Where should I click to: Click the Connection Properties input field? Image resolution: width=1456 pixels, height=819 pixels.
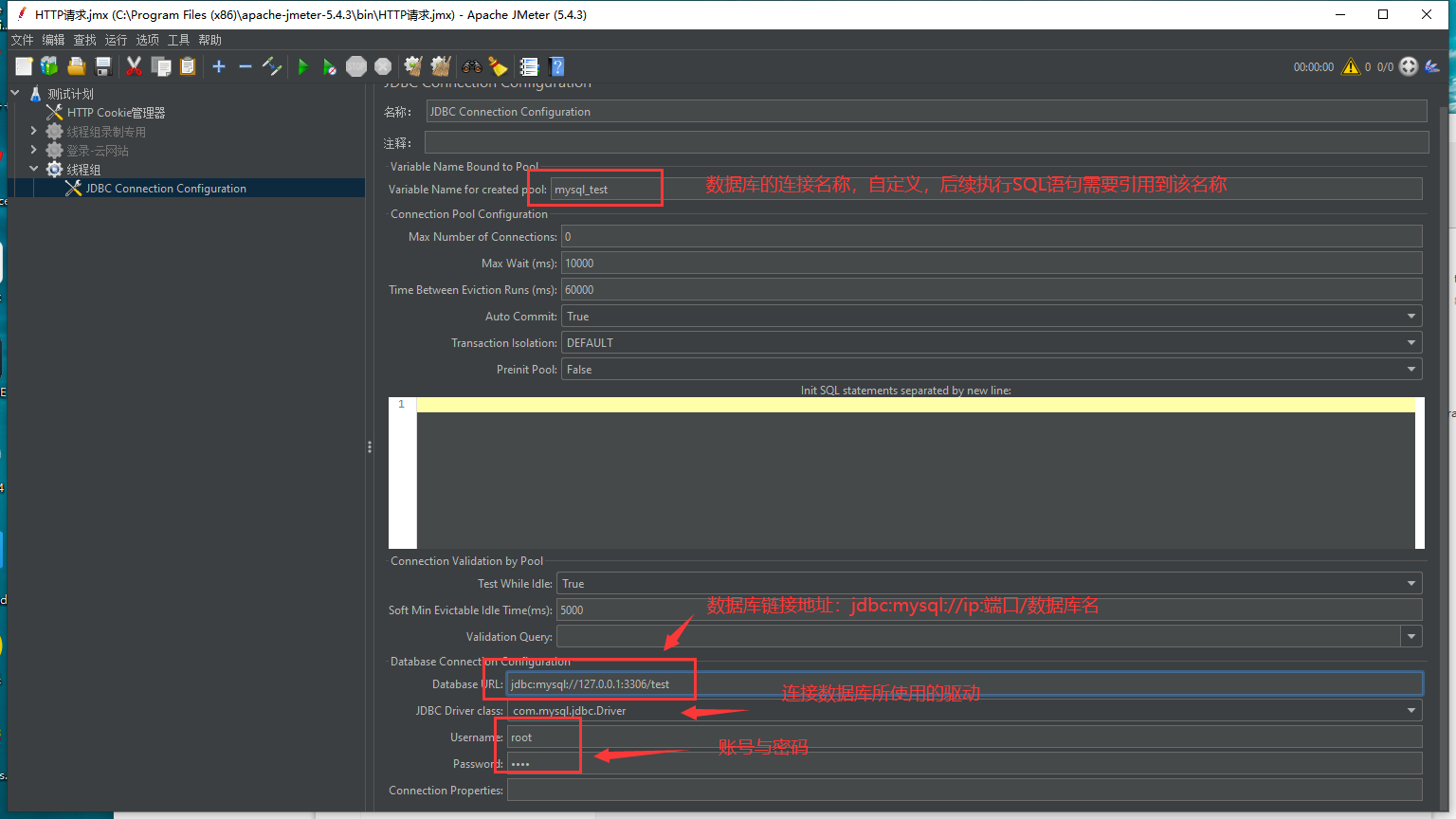[x=965, y=790]
